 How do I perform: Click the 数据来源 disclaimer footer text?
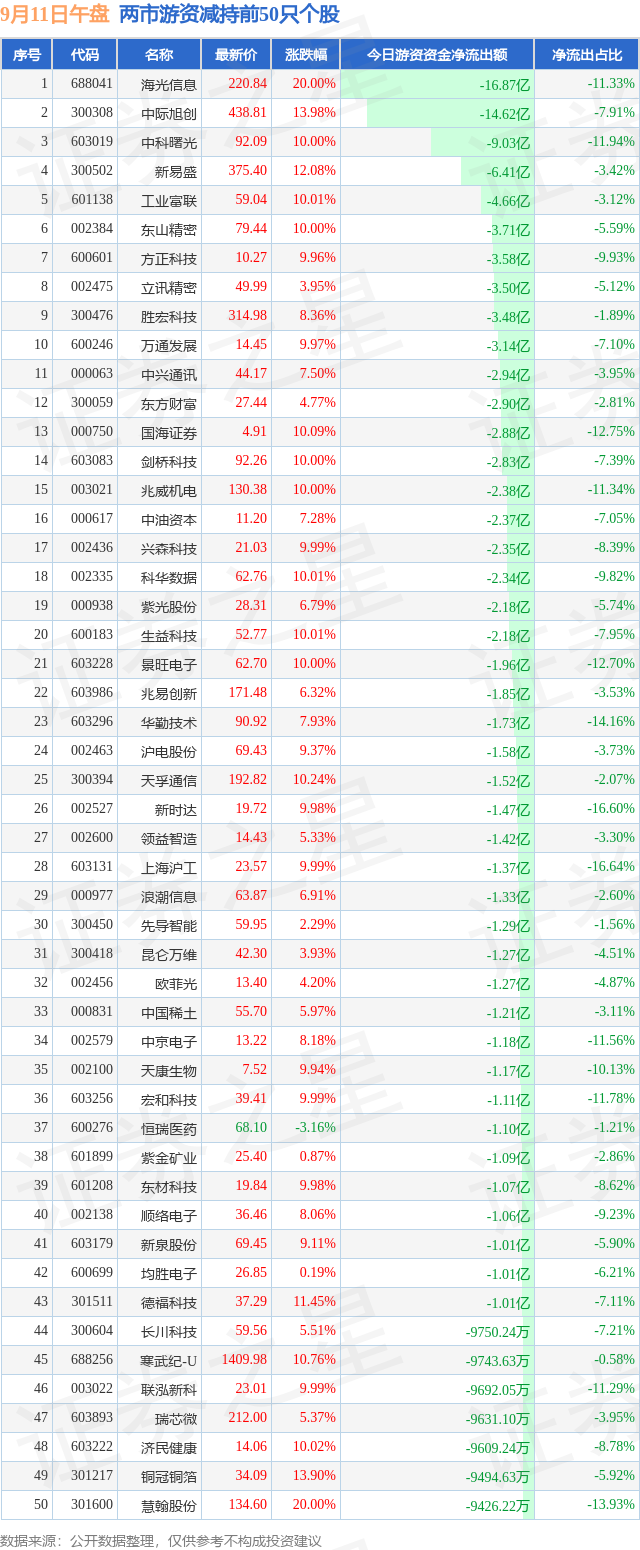pos(161,1540)
